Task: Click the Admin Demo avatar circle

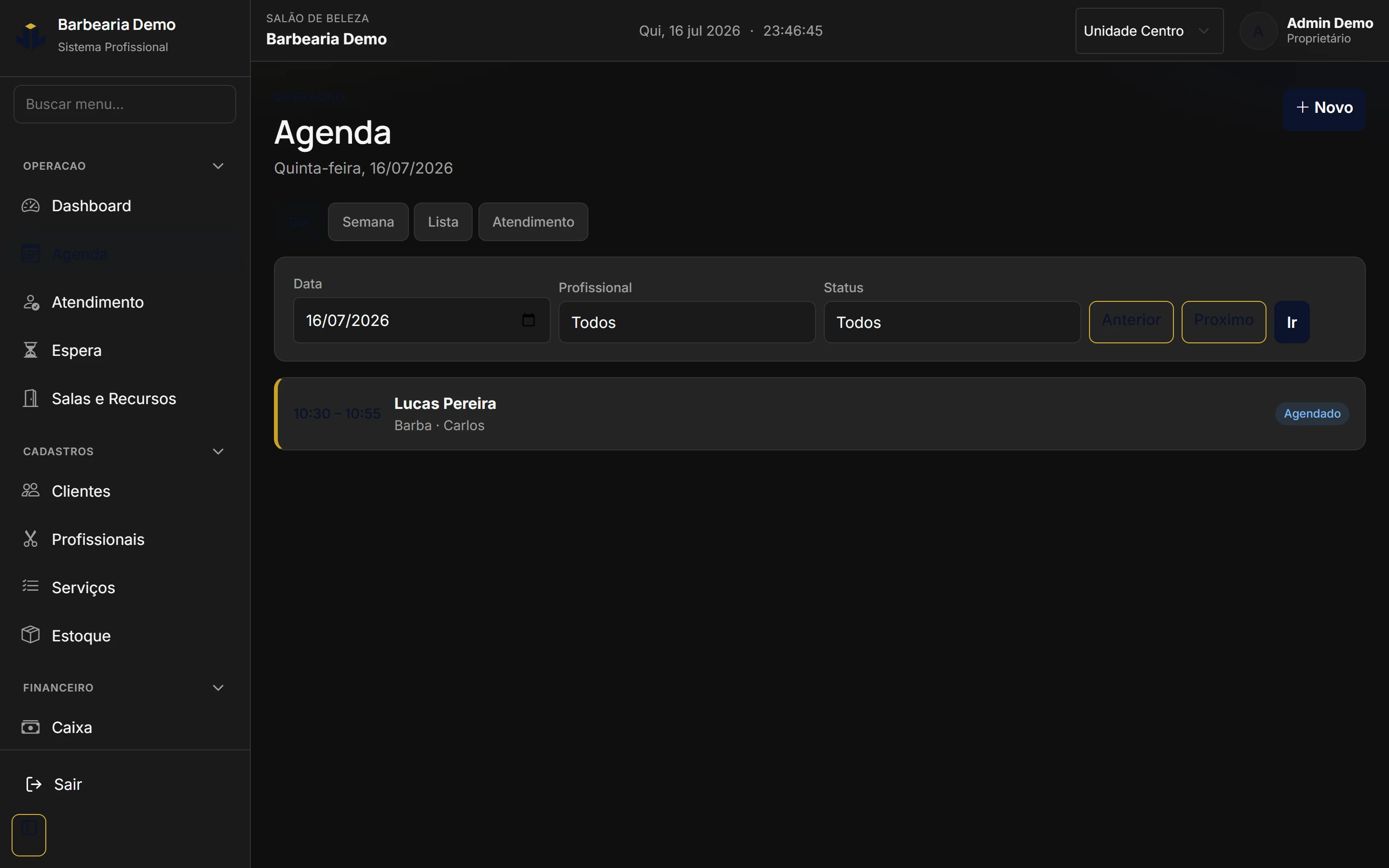Action: click(1258, 31)
